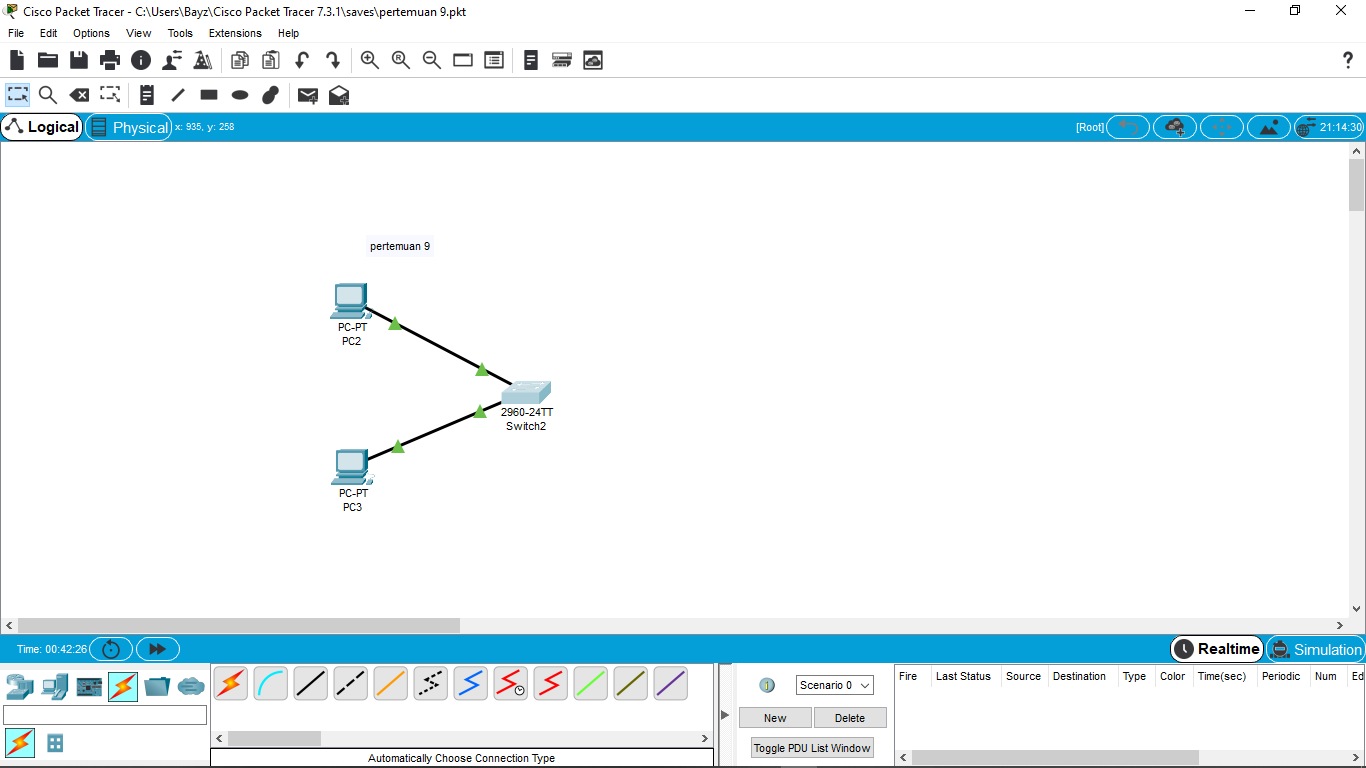Screen dimensions: 1366x768
Task: Create new cluster with cloud-plus icon
Action: (1175, 127)
